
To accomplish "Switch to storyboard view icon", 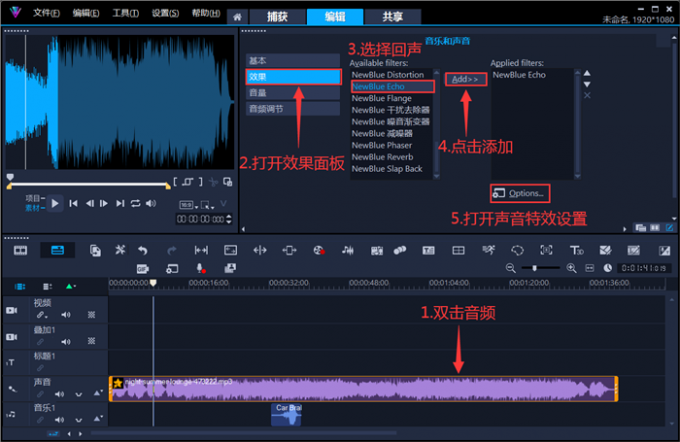I will click(x=18, y=250).
